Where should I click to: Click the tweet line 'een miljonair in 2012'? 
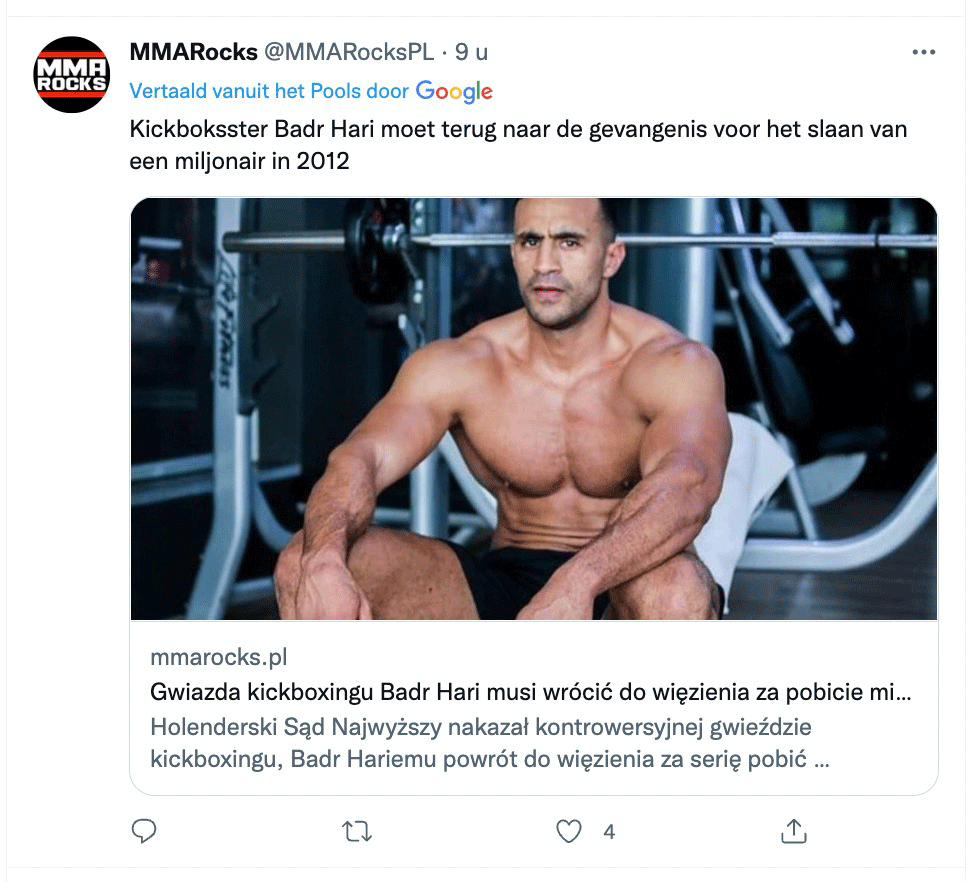[240, 161]
